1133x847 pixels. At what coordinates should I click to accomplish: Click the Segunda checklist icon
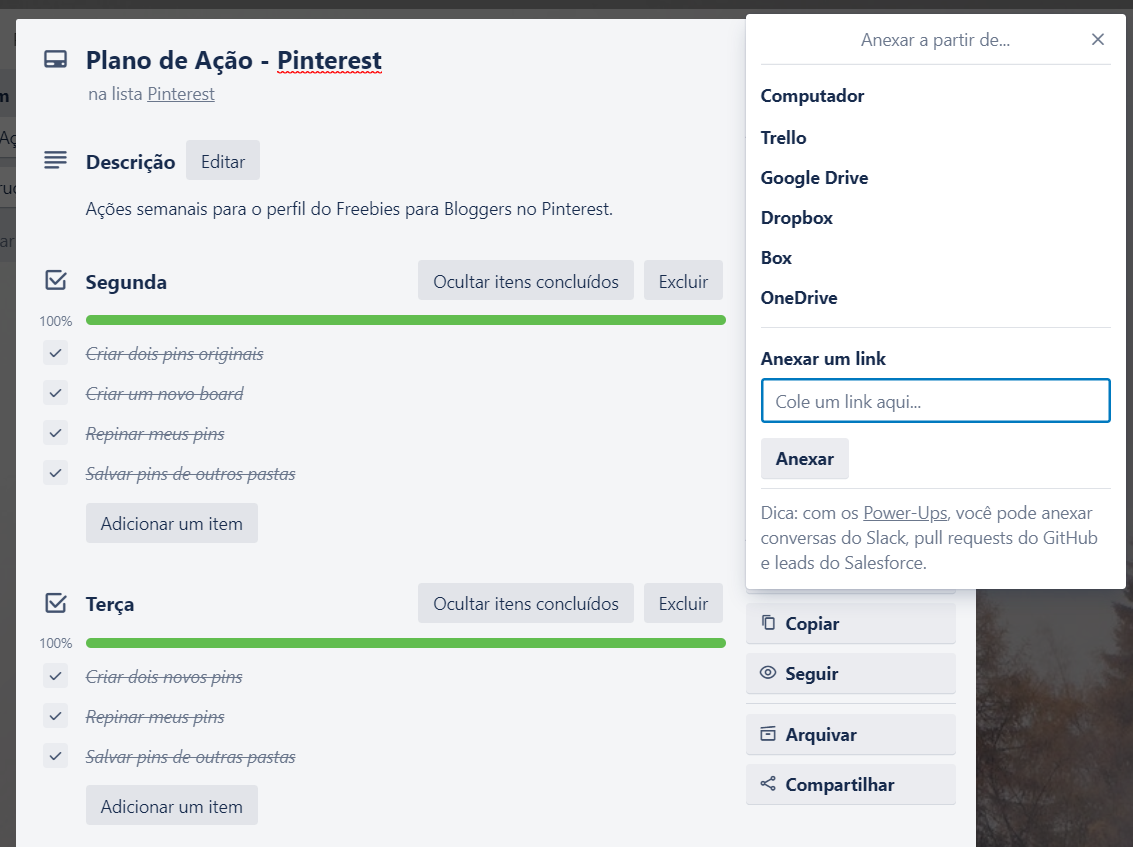[56, 281]
